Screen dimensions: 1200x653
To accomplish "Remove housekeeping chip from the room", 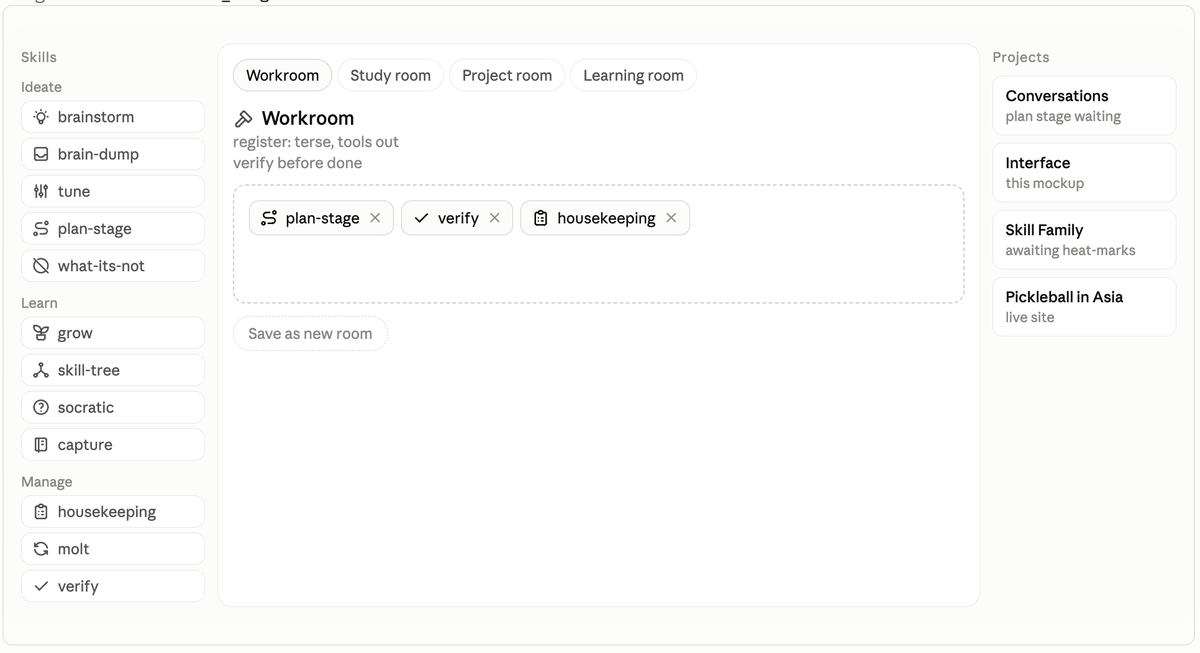I will click(x=671, y=218).
